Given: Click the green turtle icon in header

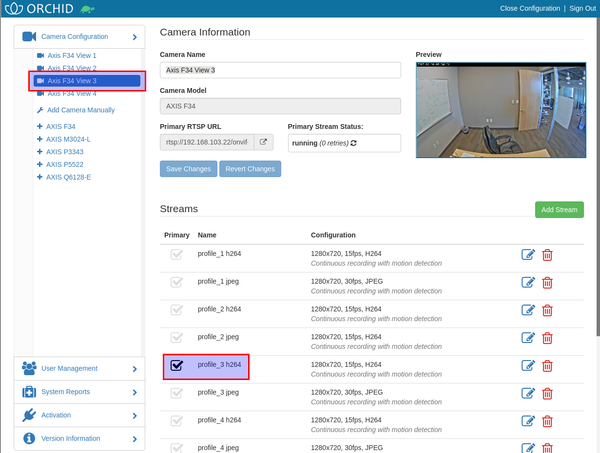Looking at the screenshot, I should click(x=87, y=9).
